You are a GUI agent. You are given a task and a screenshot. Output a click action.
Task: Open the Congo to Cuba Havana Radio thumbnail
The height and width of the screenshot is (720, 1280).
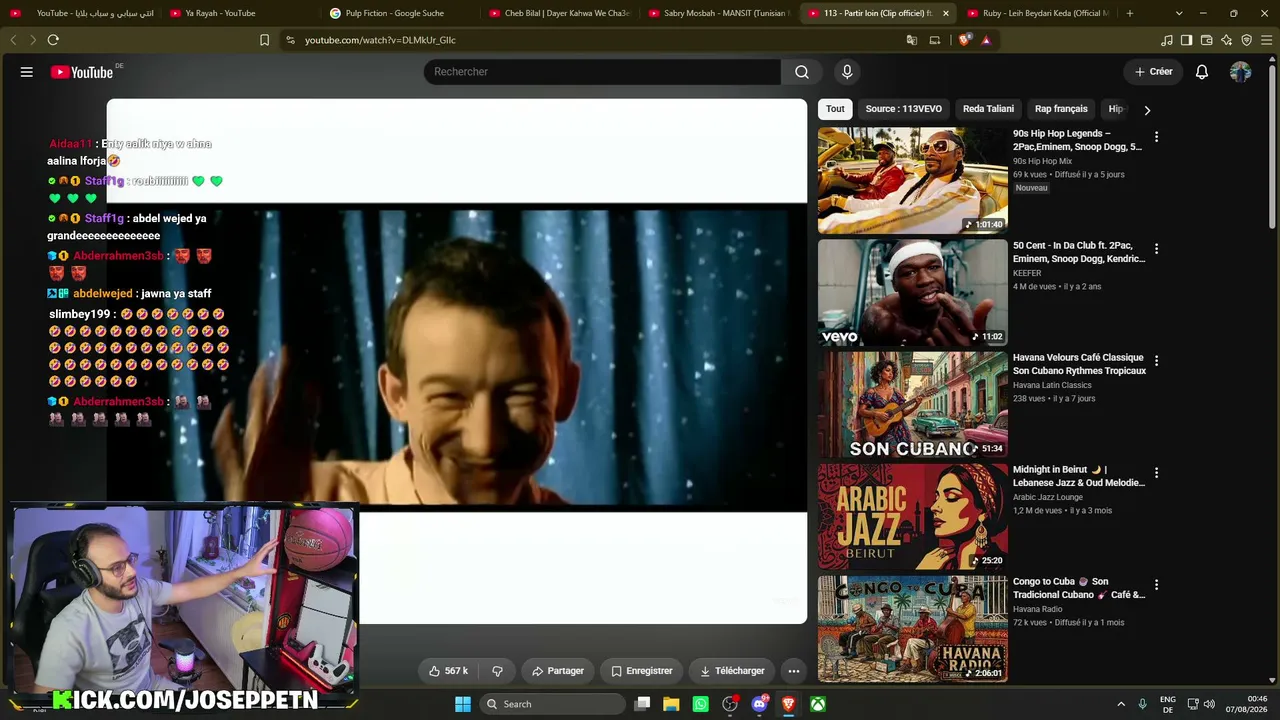coord(913,628)
